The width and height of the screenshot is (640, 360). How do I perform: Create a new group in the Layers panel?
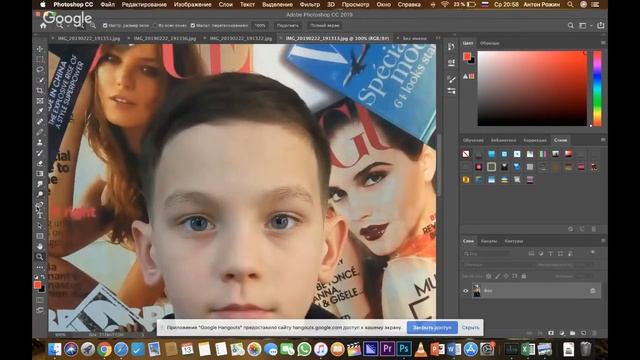[572, 333]
